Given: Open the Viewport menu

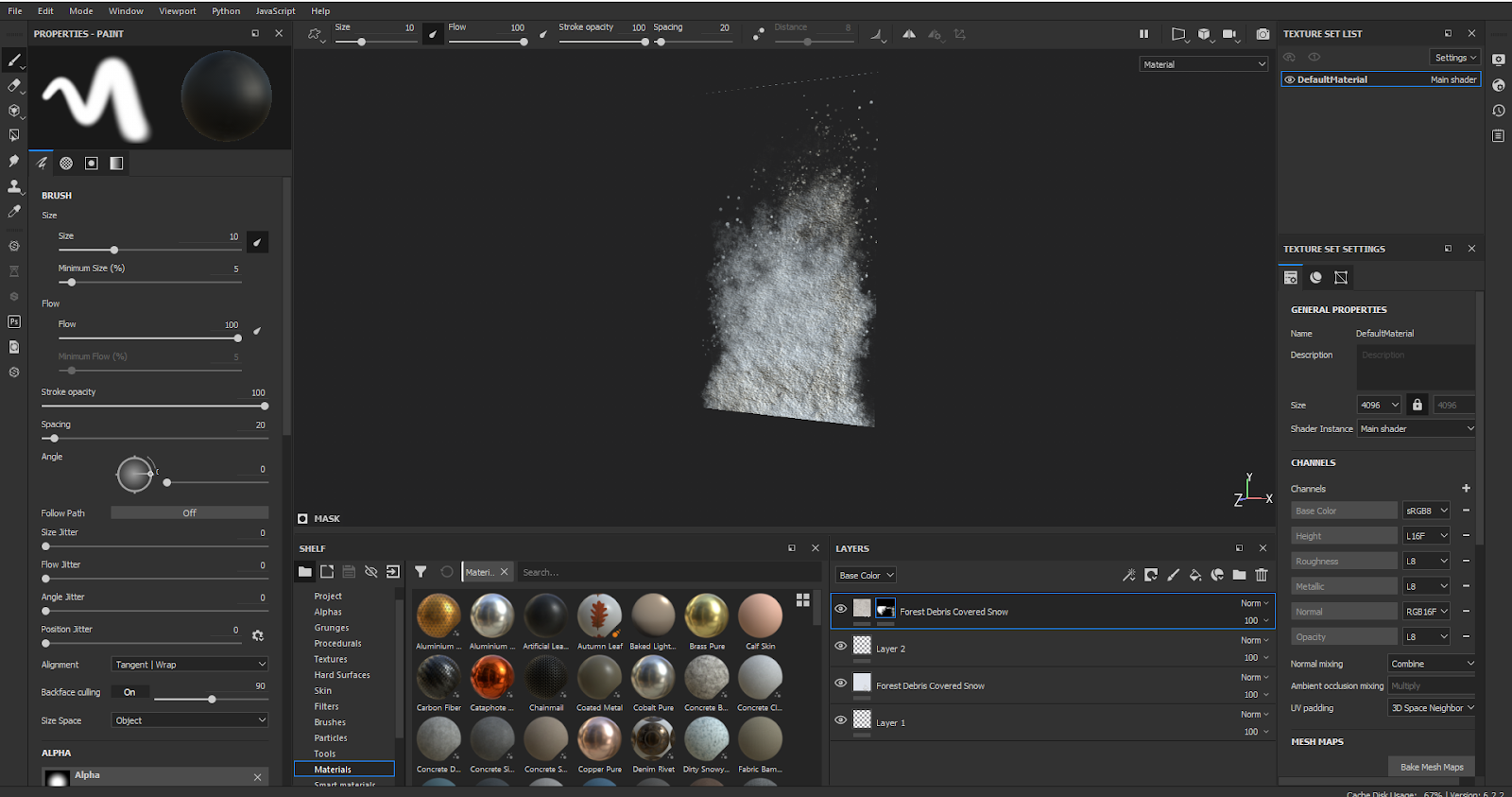Looking at the screenshot, I should pos(177,10).
